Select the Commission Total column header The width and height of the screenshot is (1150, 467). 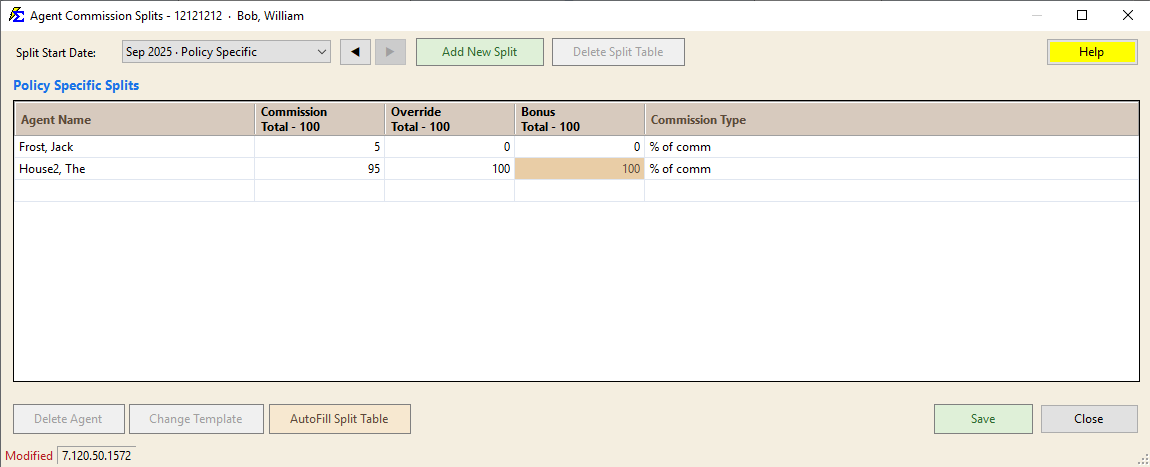click(x=320, y=119)
